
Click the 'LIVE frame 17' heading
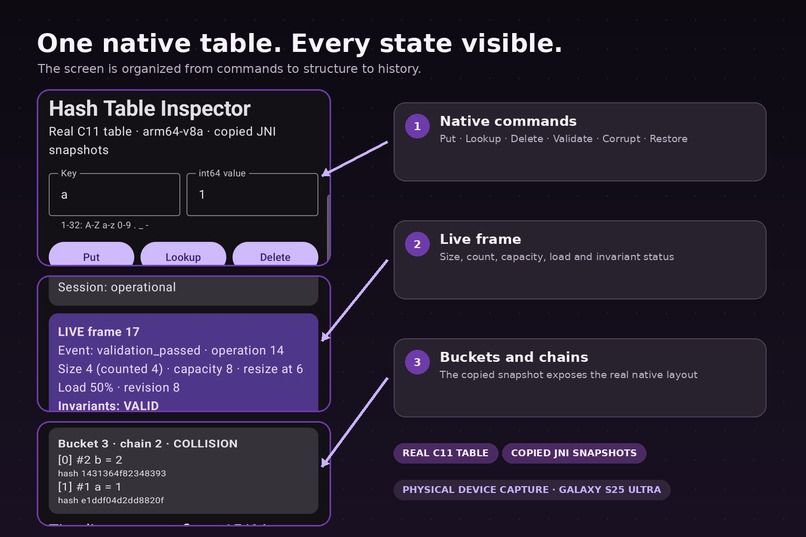(99, 332)
